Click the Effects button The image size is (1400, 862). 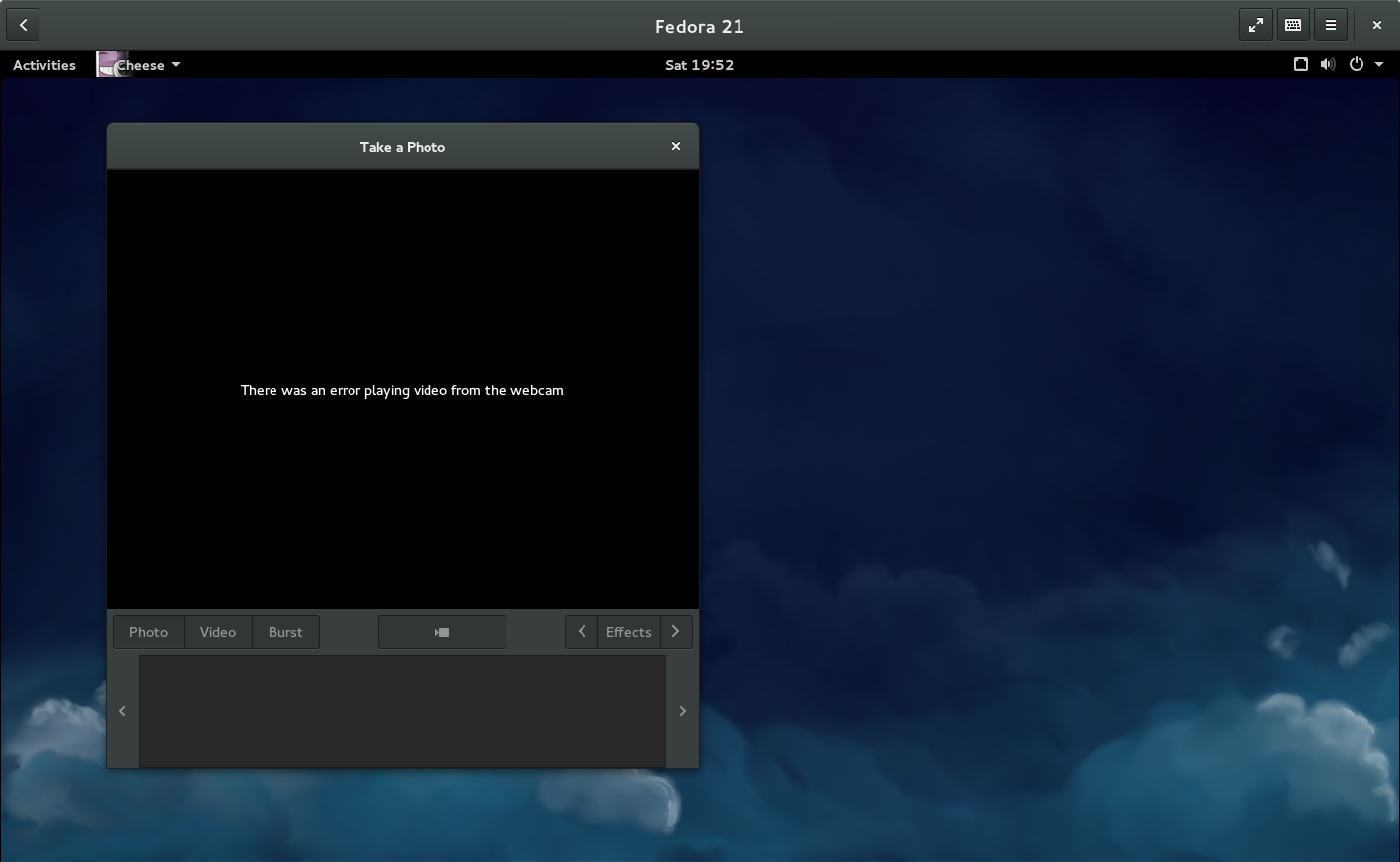tap(629, 632)
